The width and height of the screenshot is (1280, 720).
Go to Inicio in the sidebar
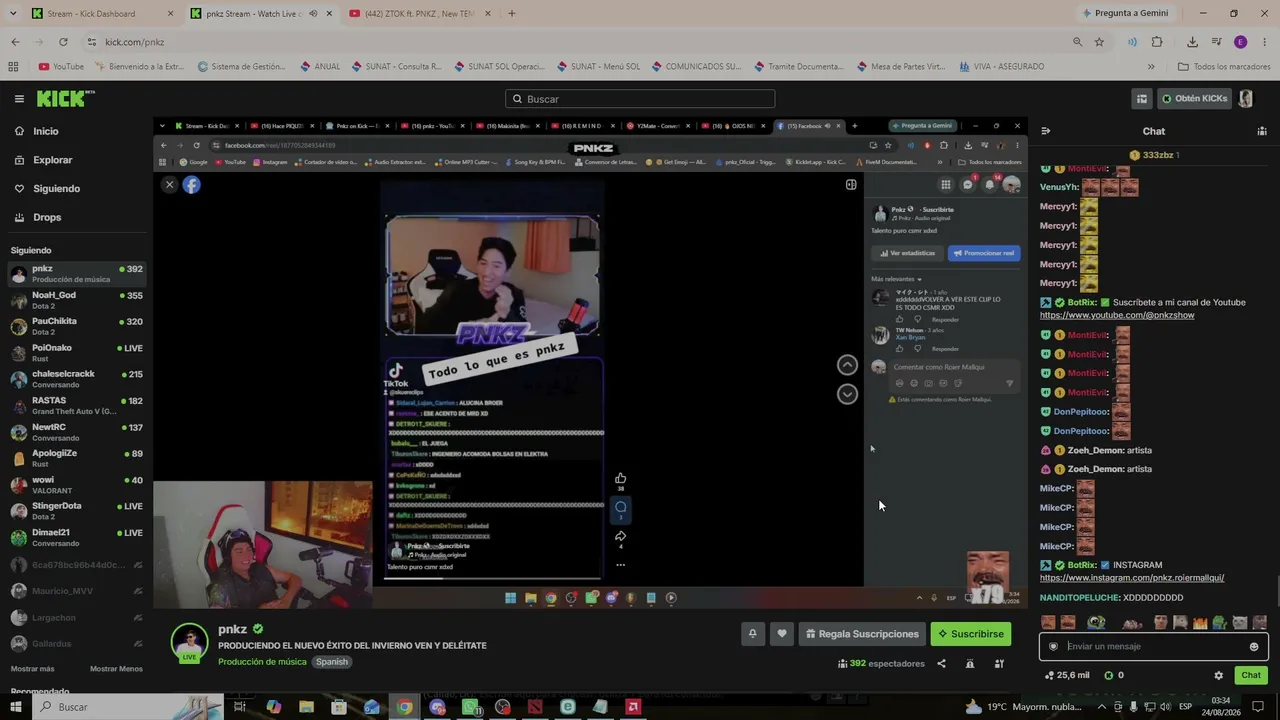click(45, 131)
